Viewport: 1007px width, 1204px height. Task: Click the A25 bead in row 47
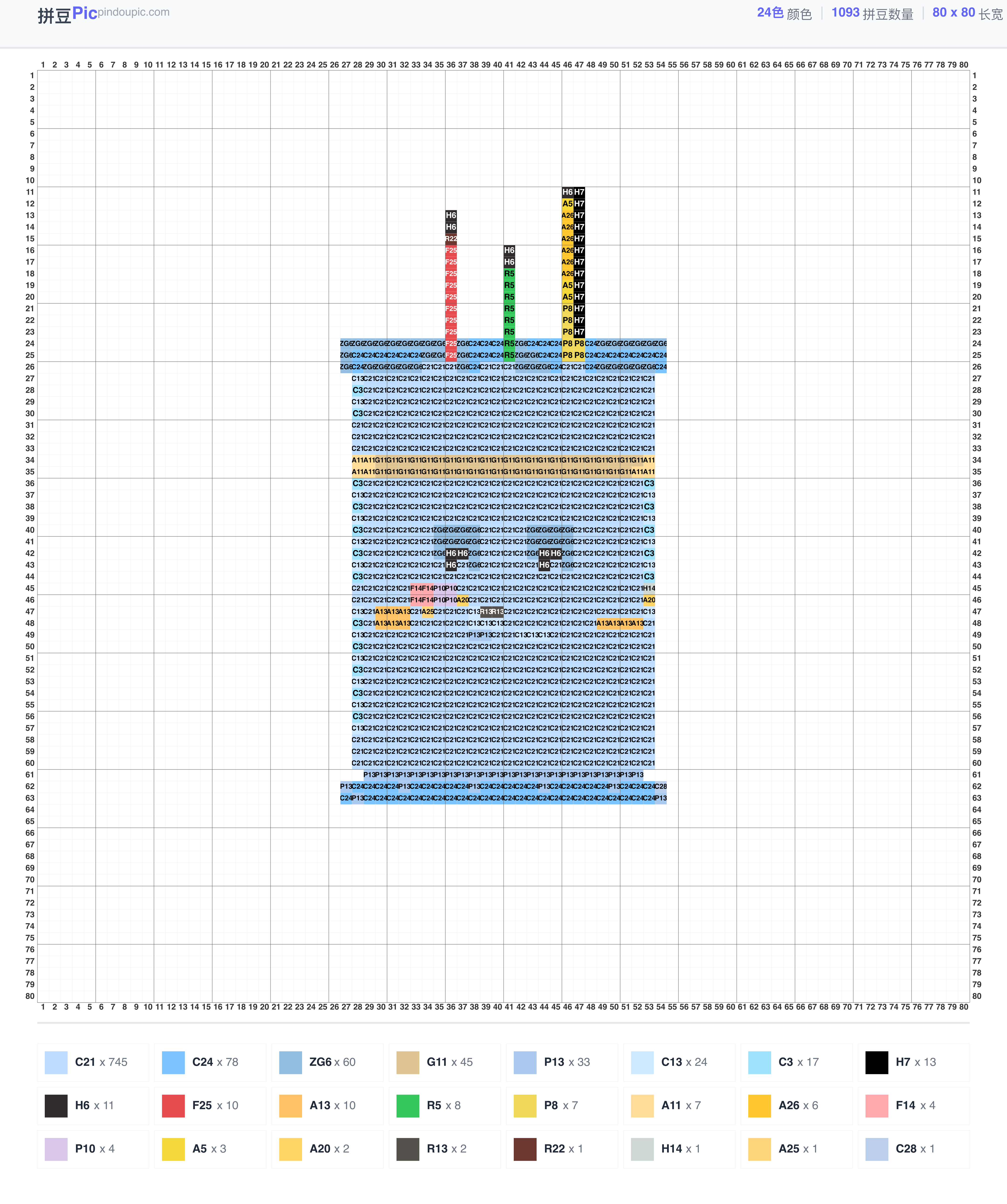pos(428,612)
